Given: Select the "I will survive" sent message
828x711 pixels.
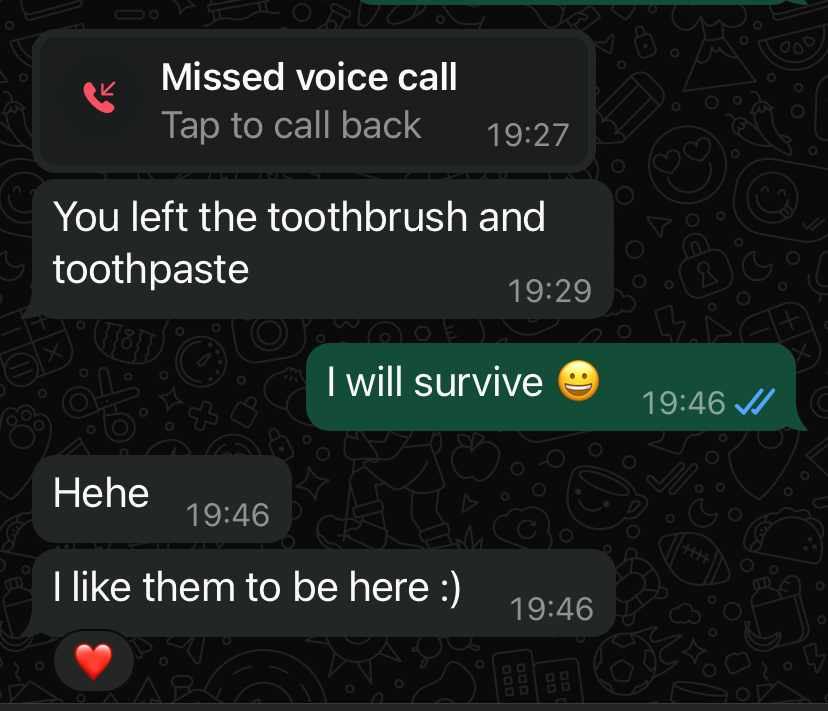Looking at the screenshot, I should click(x=551, y=387).
